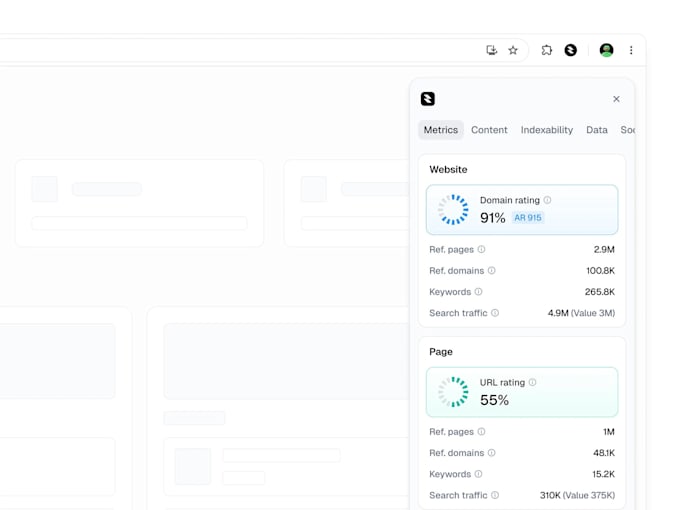Click the Website Search traffic value 4.9M
Viewport: 680px width, 510px height.
coord(558,313)
